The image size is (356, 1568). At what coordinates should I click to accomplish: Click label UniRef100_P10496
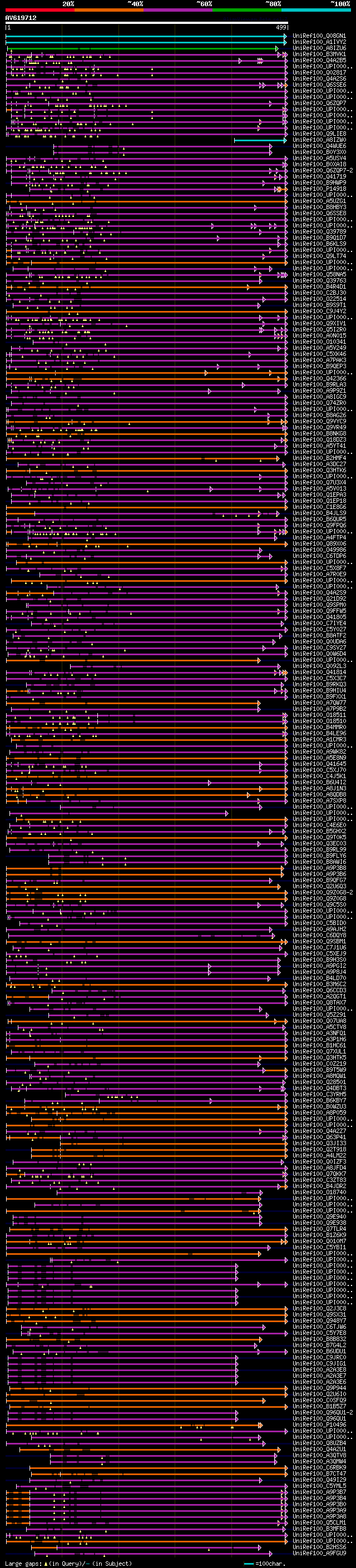coord(319,1424)
